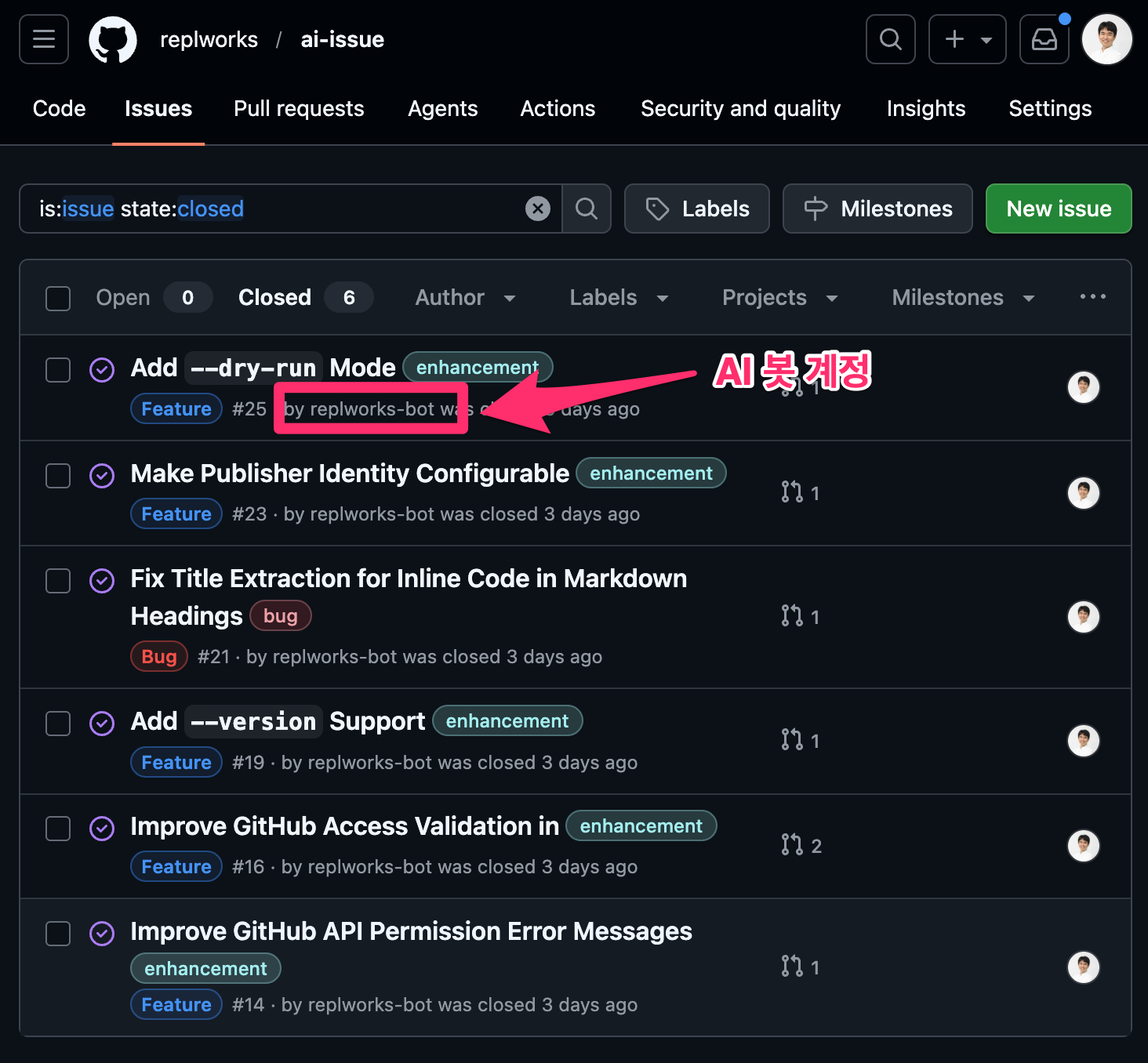The image size is (1148, 1063).
Task: Show Closed issues filter
Action: tap(305, 298)
